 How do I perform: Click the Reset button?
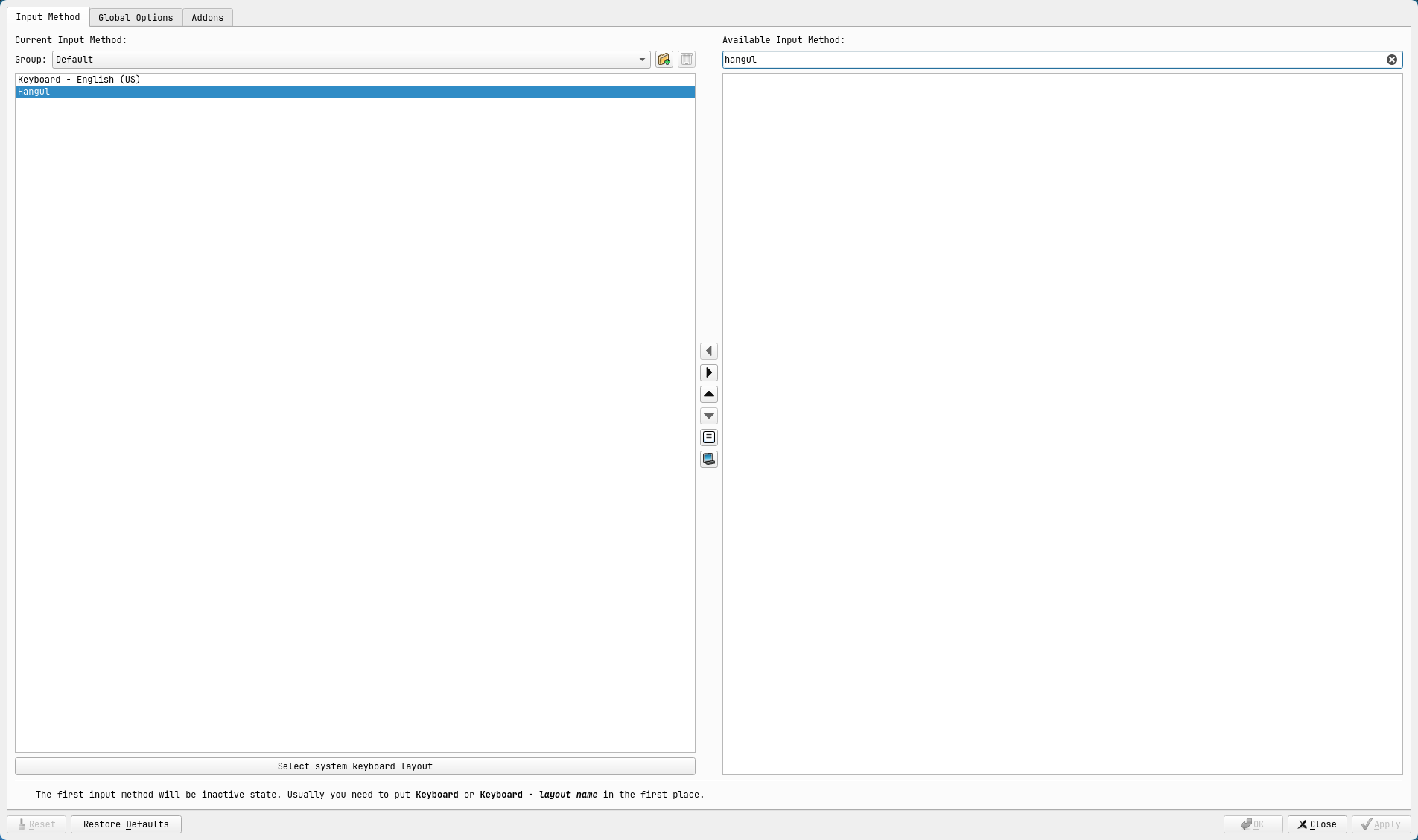click(36, 824)
